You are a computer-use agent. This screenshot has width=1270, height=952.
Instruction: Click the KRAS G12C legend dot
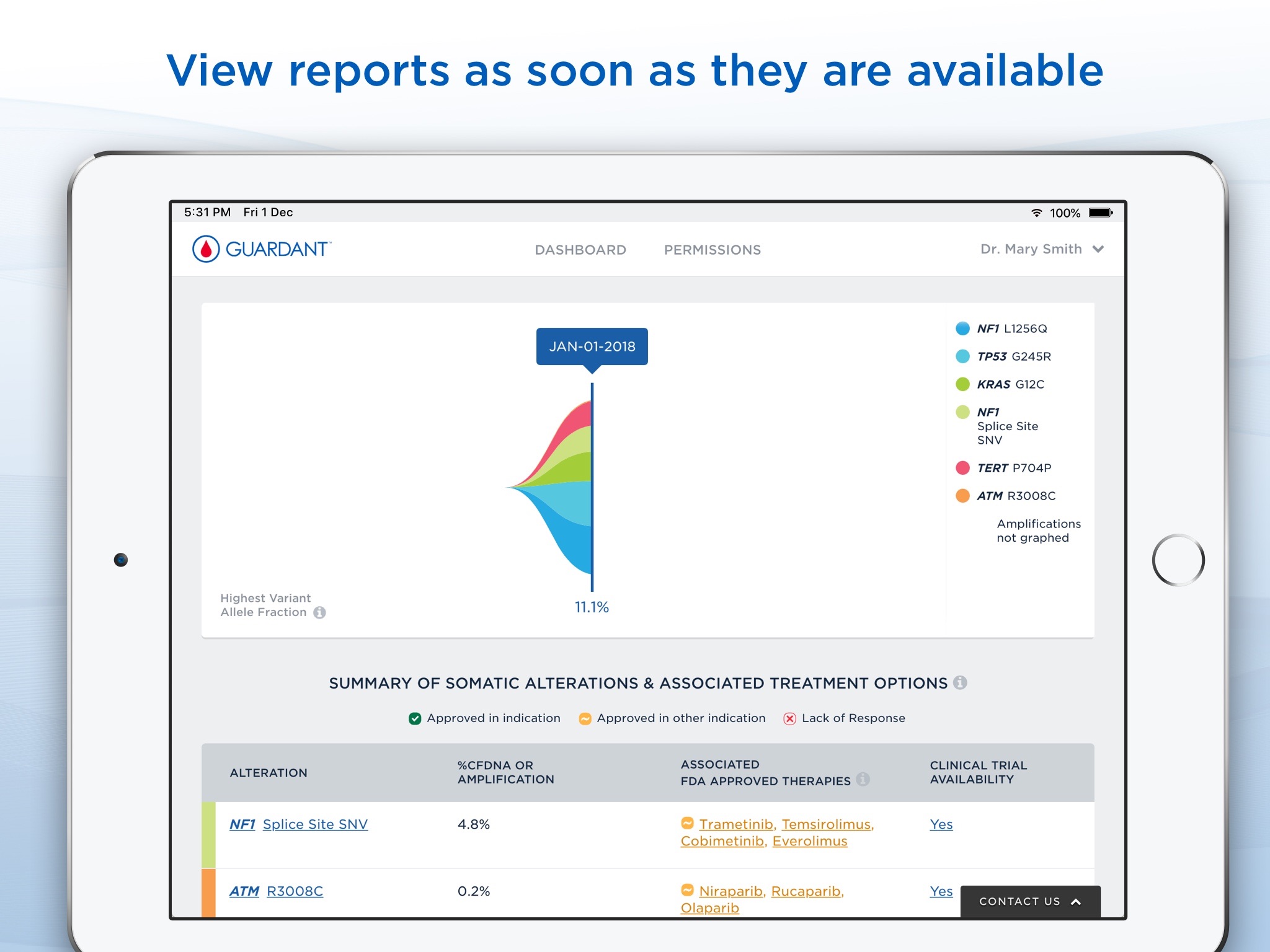click(x=962, y=384)
